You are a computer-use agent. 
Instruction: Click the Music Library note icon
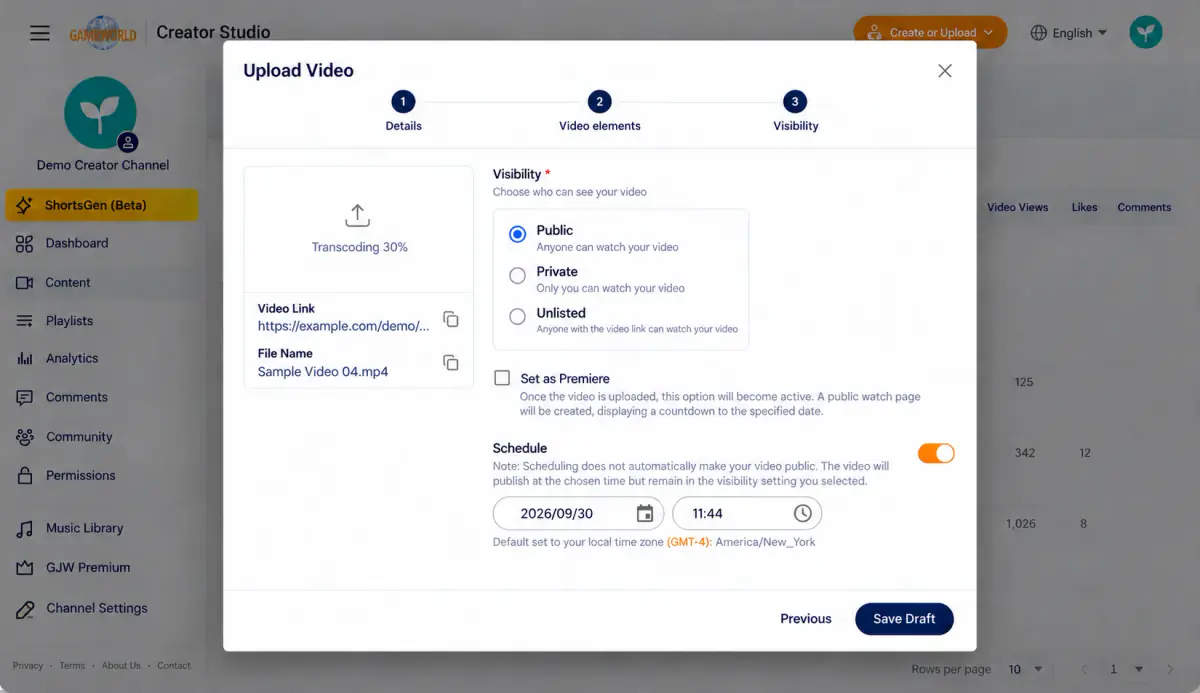25,528
